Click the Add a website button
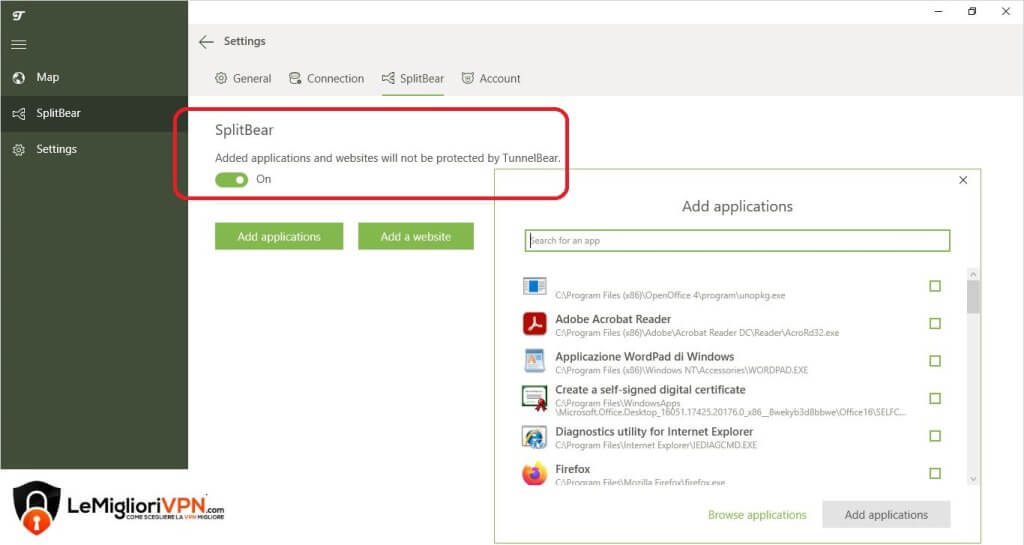The image size is (1024, 545). pyautogui.click(x=415, y=236)
